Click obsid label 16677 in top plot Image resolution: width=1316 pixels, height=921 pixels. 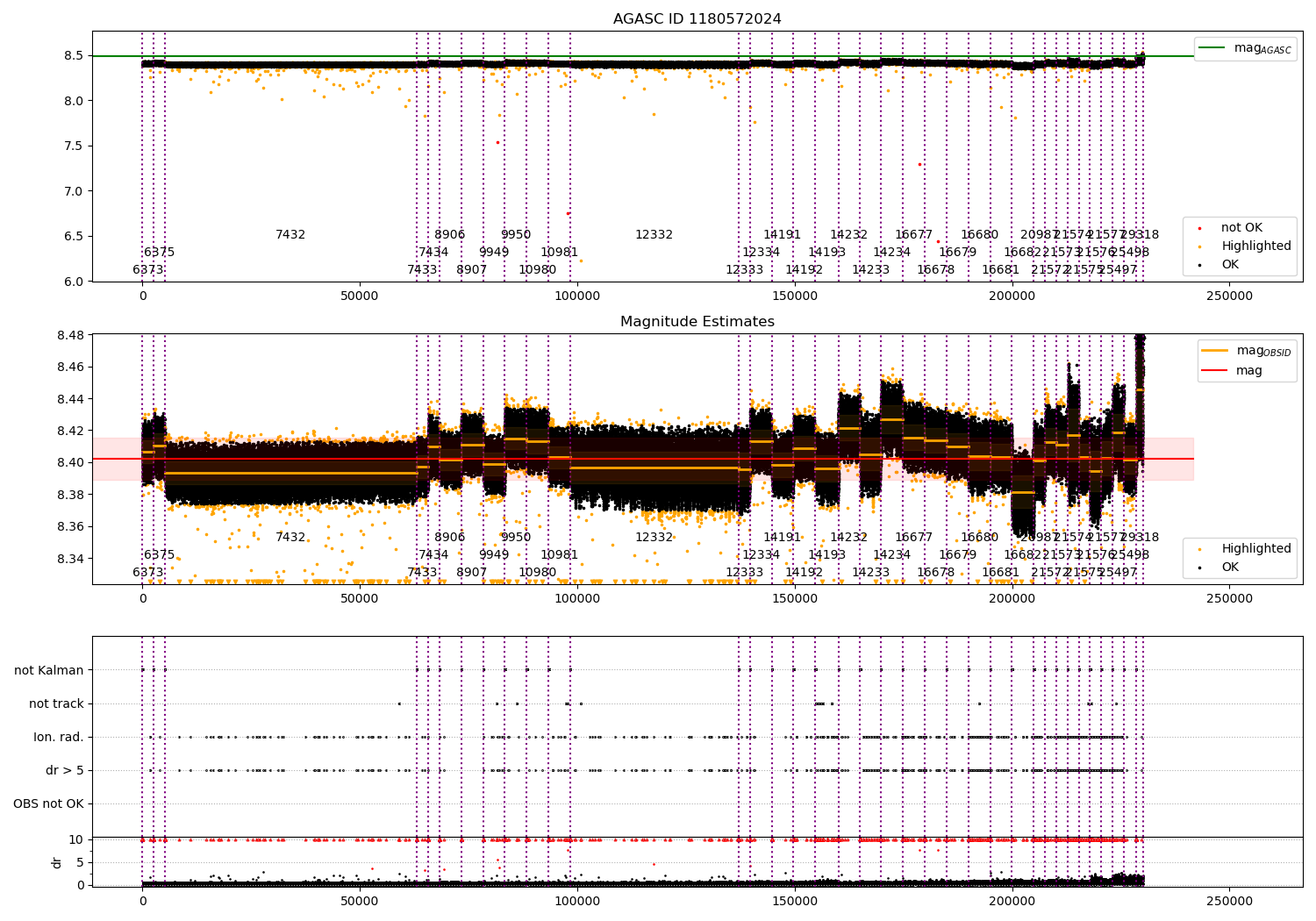coord(913,235)
